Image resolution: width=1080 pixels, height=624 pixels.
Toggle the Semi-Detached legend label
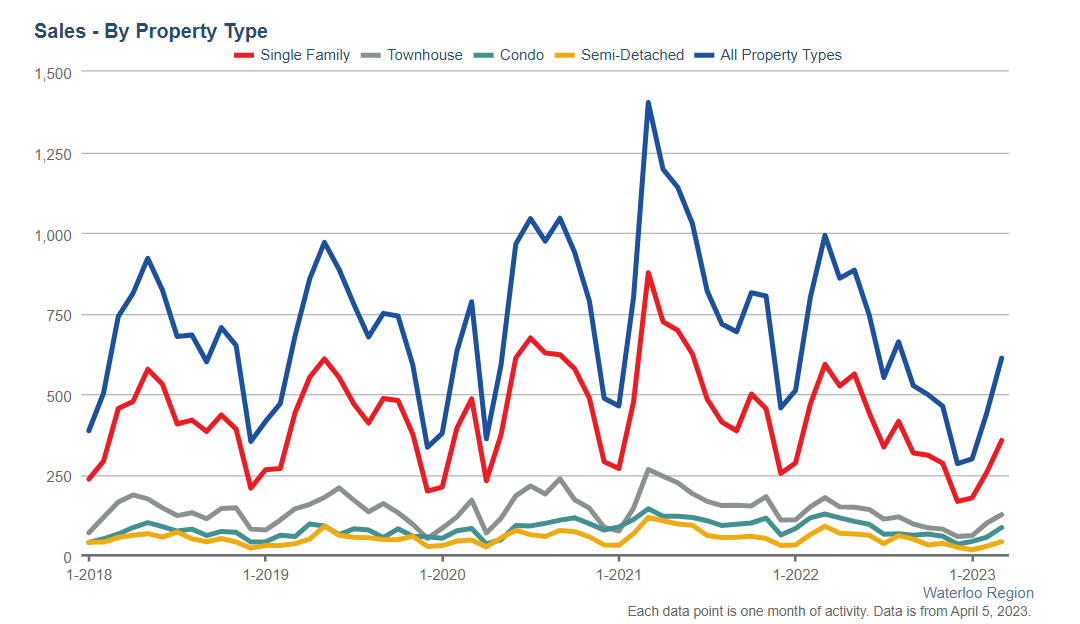(632, 55)
